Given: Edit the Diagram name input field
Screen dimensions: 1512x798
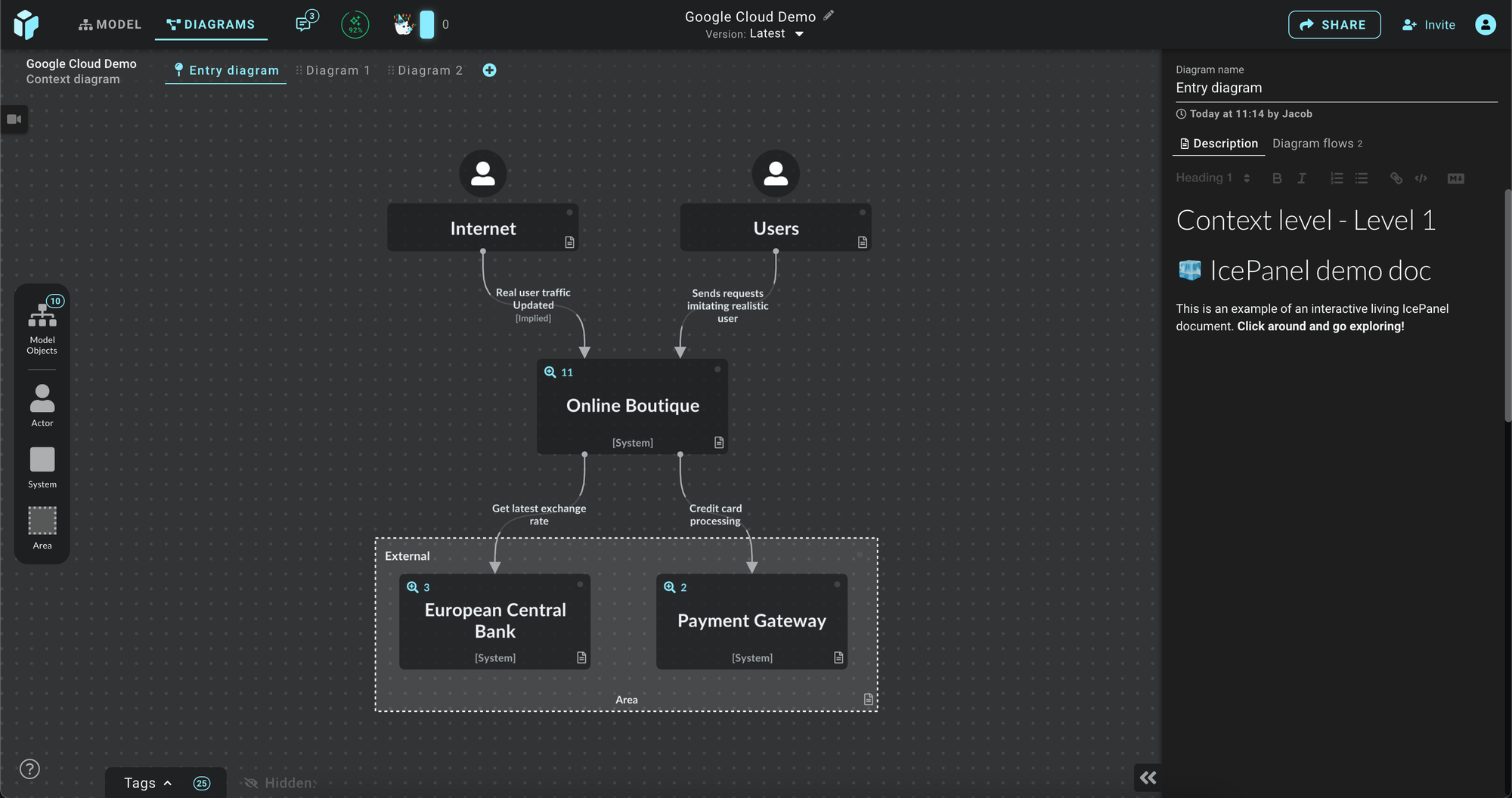Looking at the screenshot, I should coord(1336,88).
